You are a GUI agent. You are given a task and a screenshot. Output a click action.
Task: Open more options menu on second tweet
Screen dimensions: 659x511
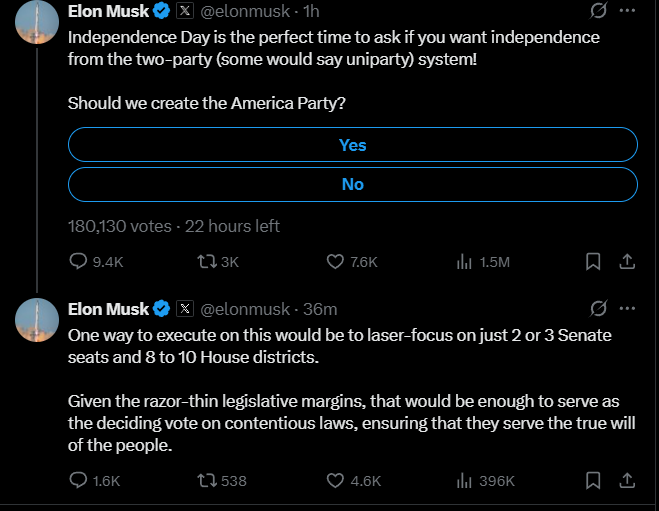tap(627, 308)
